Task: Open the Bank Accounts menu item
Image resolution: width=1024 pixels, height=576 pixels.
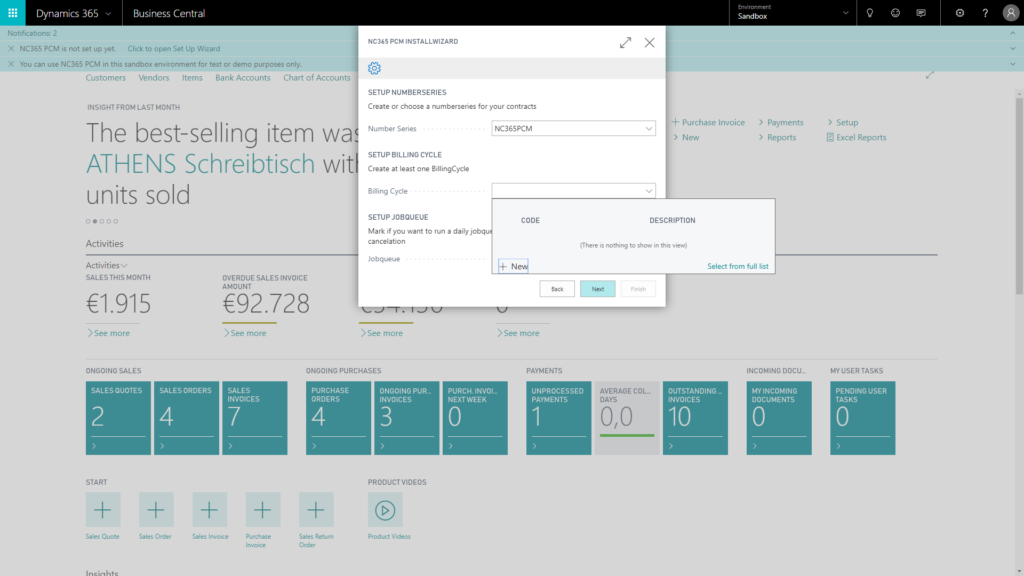Action: coord(242,78)
